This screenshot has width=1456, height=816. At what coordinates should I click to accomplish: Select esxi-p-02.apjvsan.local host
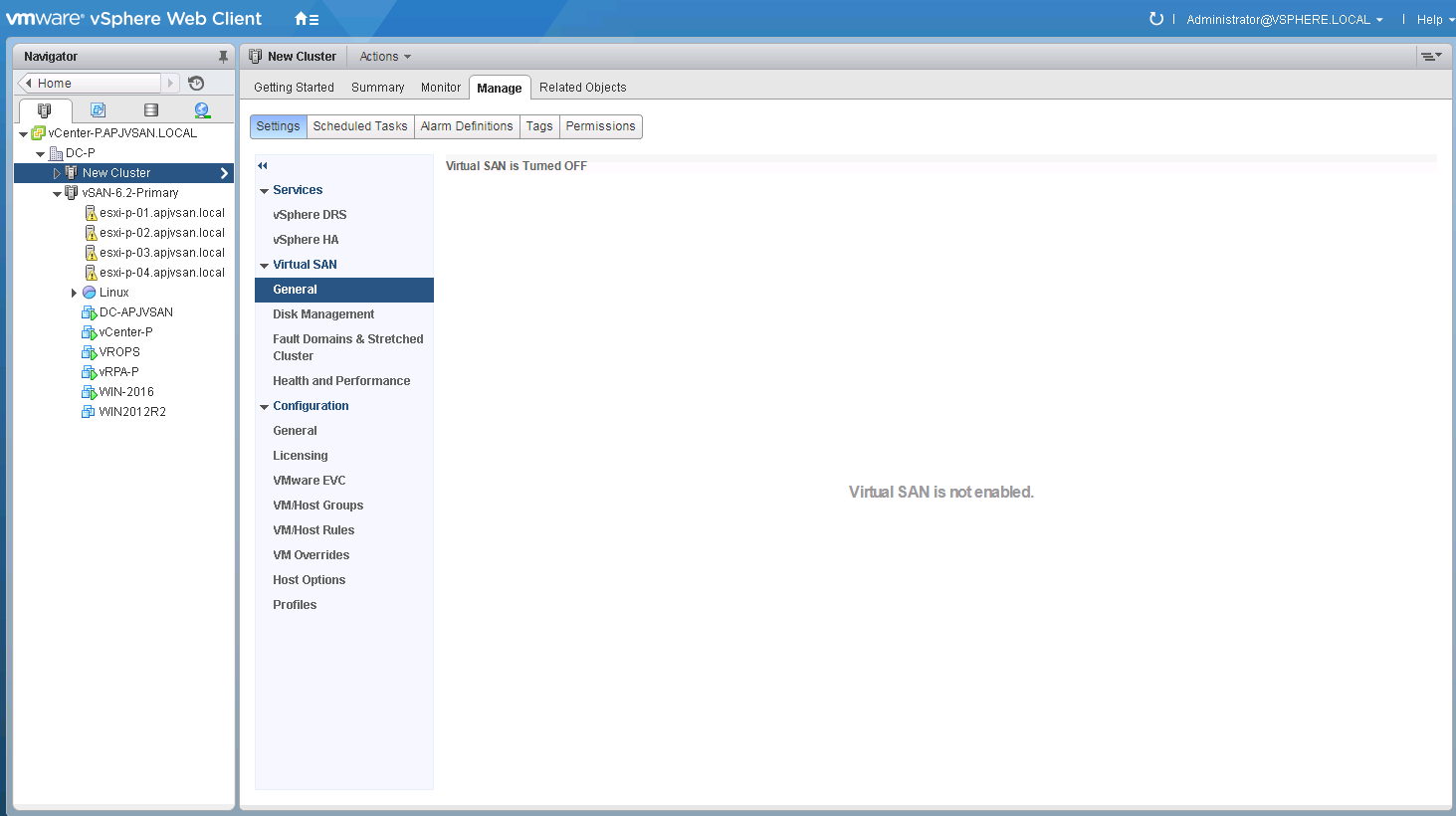(x=161, y=233)
